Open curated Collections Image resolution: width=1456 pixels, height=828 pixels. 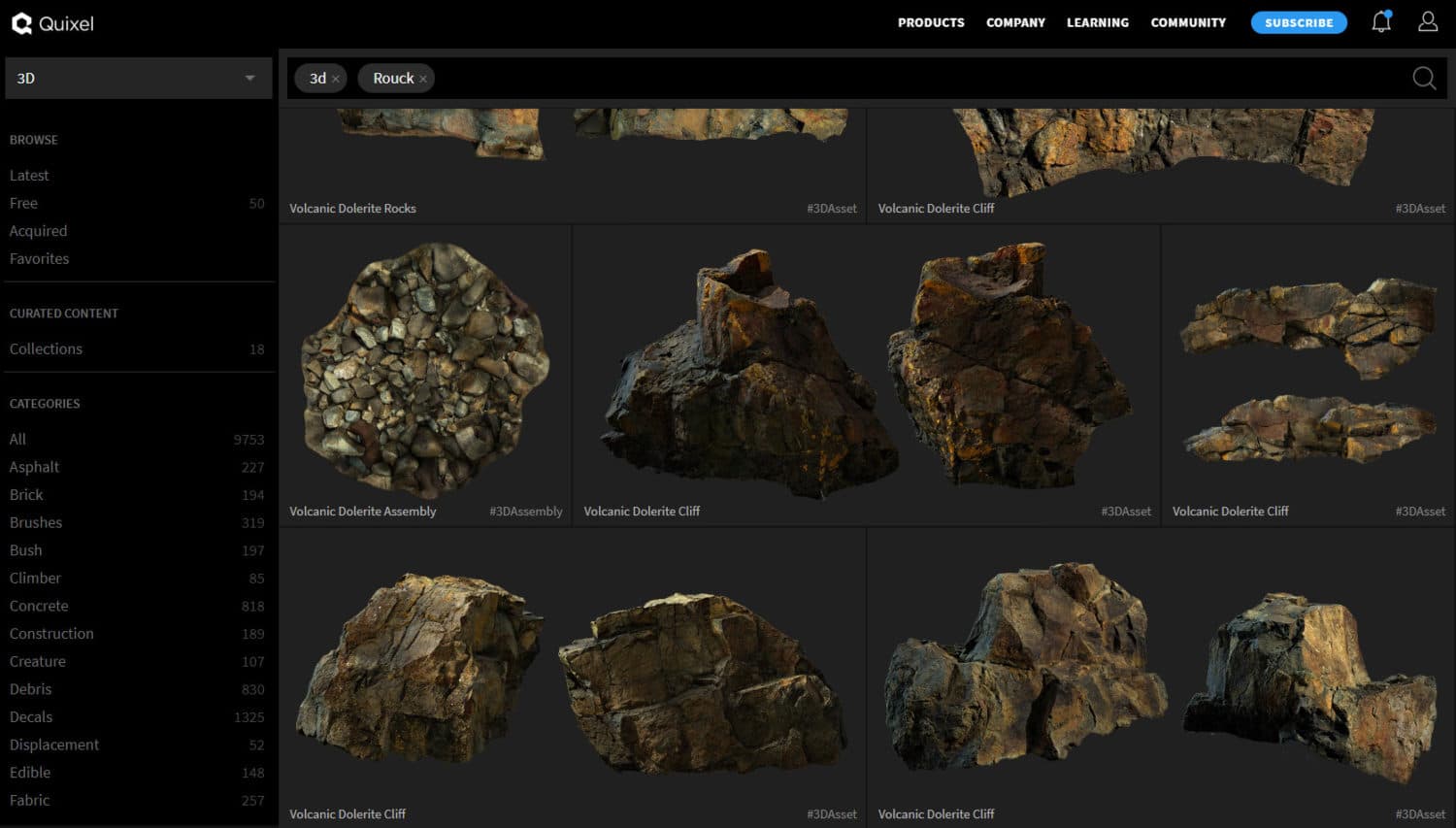46,349
